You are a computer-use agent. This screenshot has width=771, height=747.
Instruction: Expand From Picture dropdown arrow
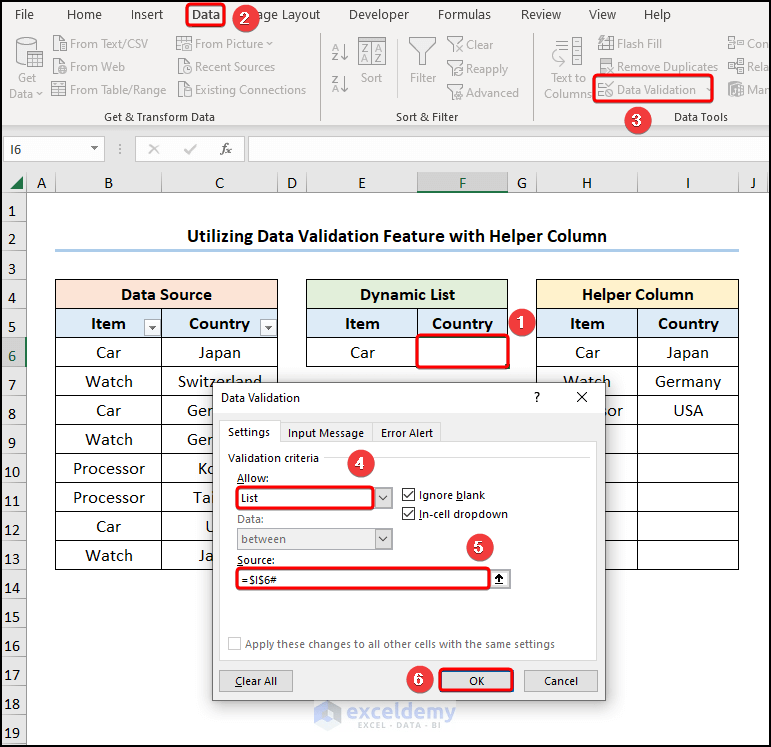269,44
